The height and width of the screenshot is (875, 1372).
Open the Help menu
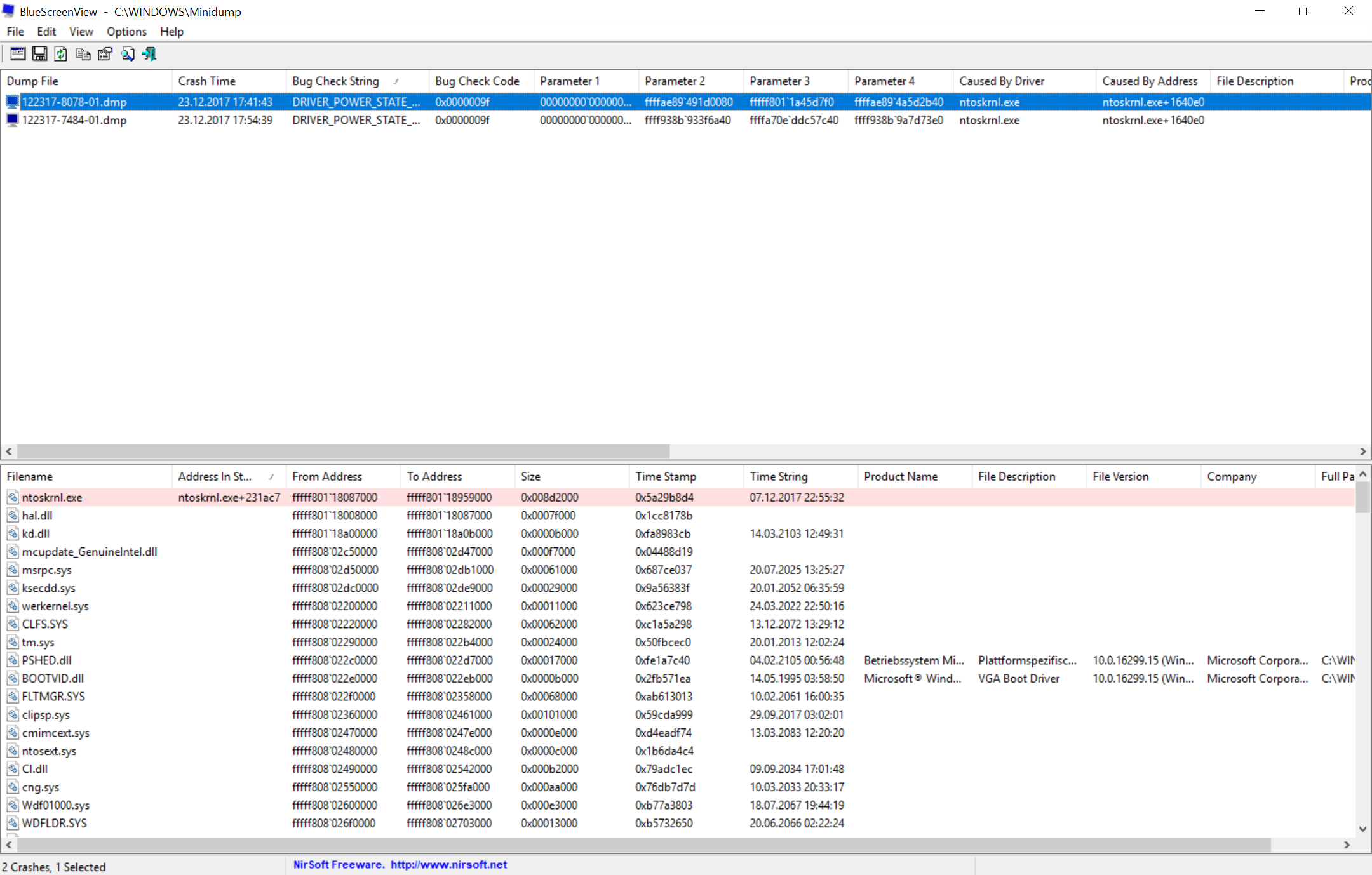tap(171, 32)
